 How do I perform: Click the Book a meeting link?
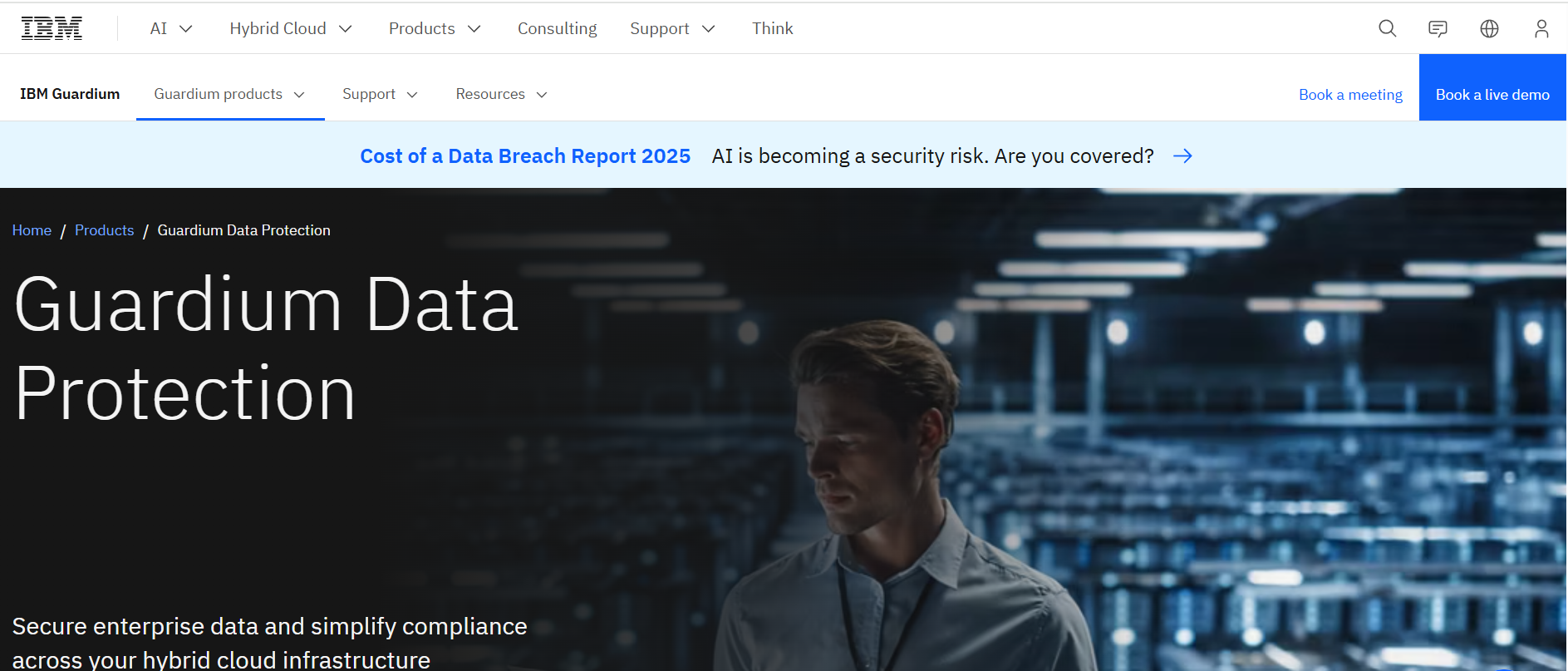pos(1350,95)
